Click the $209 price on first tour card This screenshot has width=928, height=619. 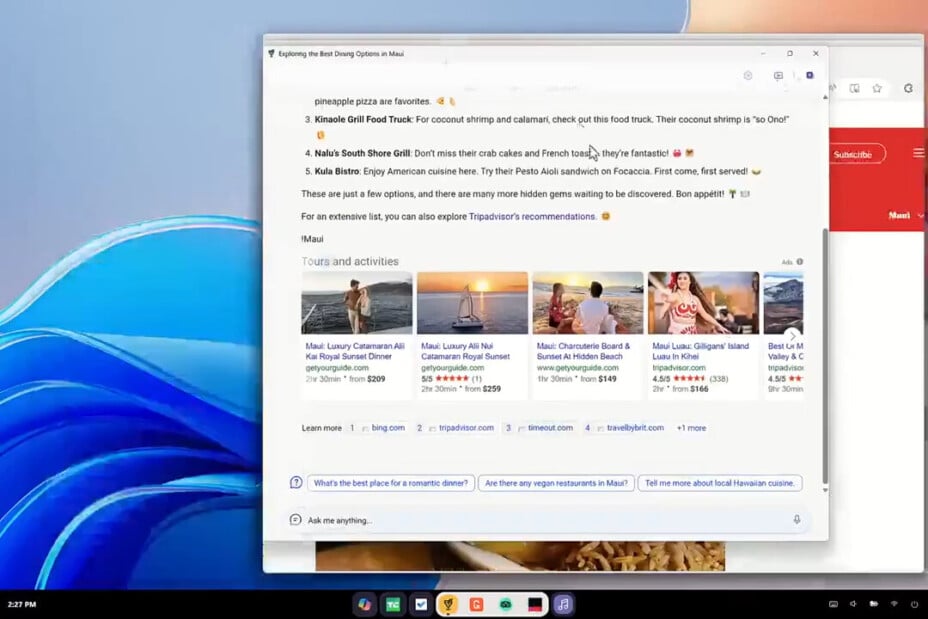point(376,379)
